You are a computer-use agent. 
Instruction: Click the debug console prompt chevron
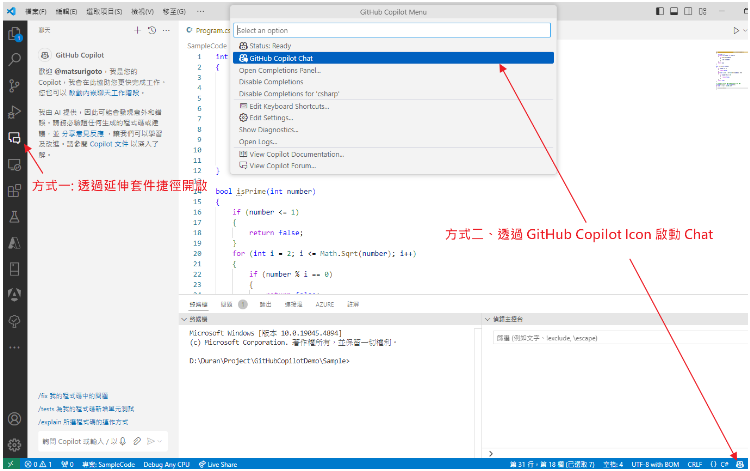(x=491, y=453)
